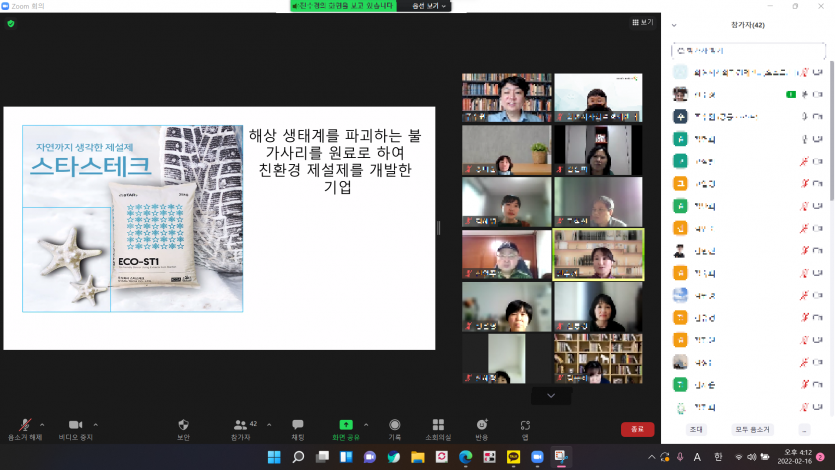Viewport: 835px width, 470px height.
Task: Open Task View on the taskbar
Action: [x=322, y=457]
